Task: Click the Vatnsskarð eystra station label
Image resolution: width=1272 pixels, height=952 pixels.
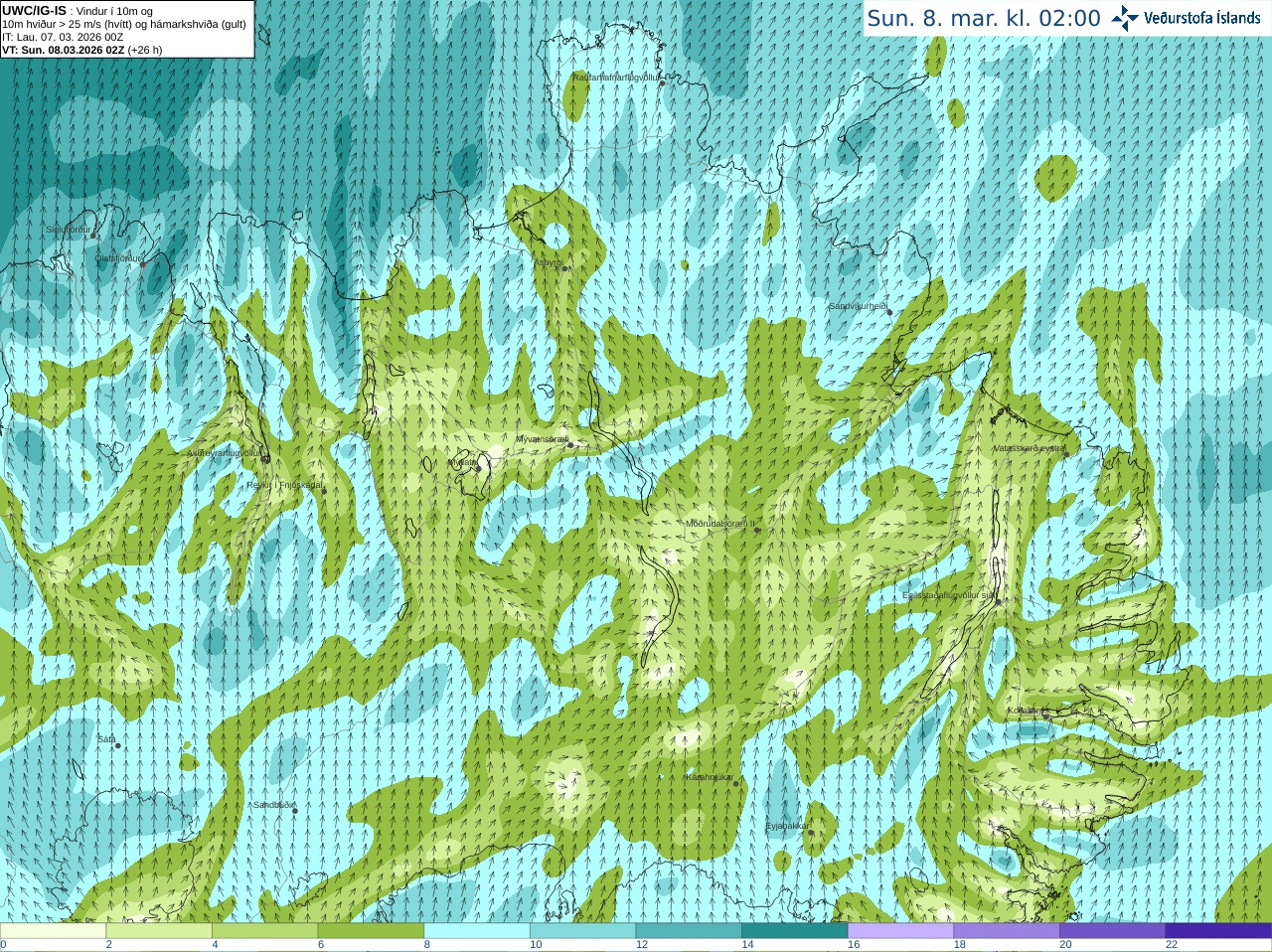Action: [x=1030, y=448]
